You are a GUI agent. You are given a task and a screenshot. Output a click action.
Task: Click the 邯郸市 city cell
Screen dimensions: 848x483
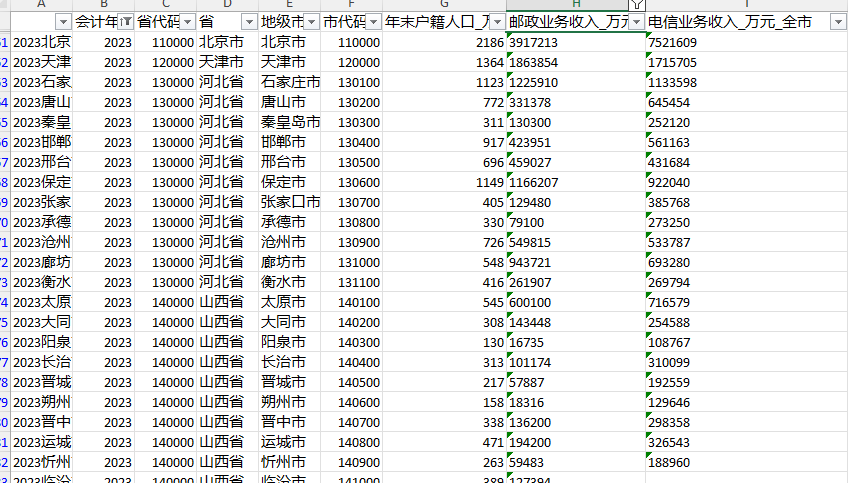point(289,142)
